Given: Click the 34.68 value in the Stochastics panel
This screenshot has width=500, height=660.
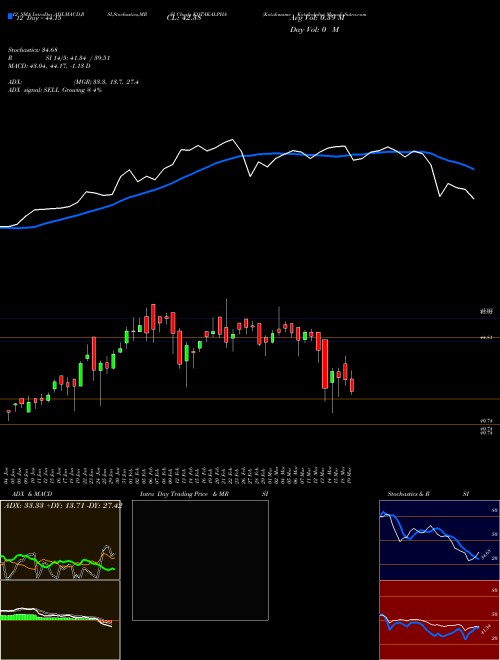Looking at the screenshot, I should click(x=487, y=554).
